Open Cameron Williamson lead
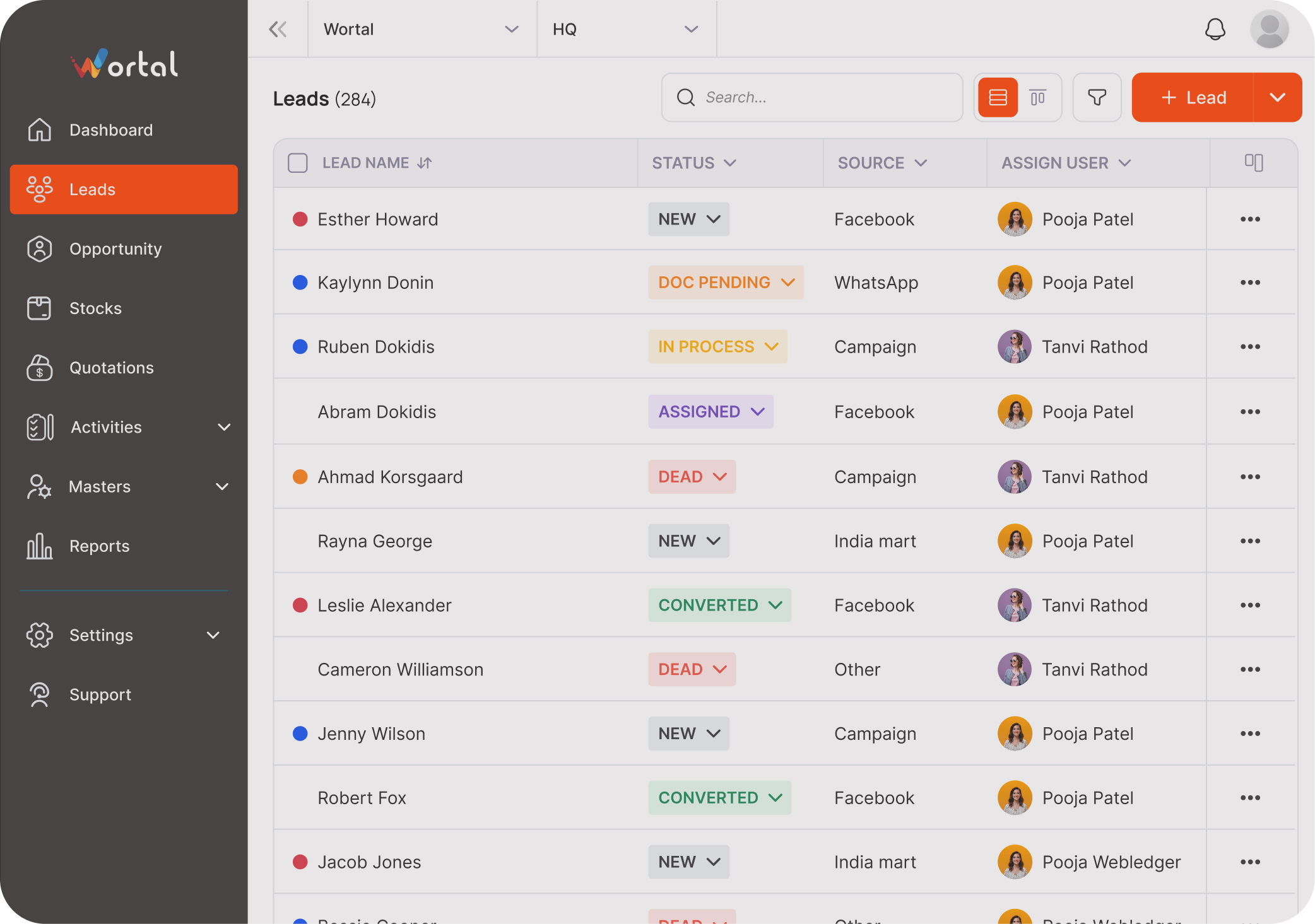This screenshot has width=1315, height=924. [400, 669]
